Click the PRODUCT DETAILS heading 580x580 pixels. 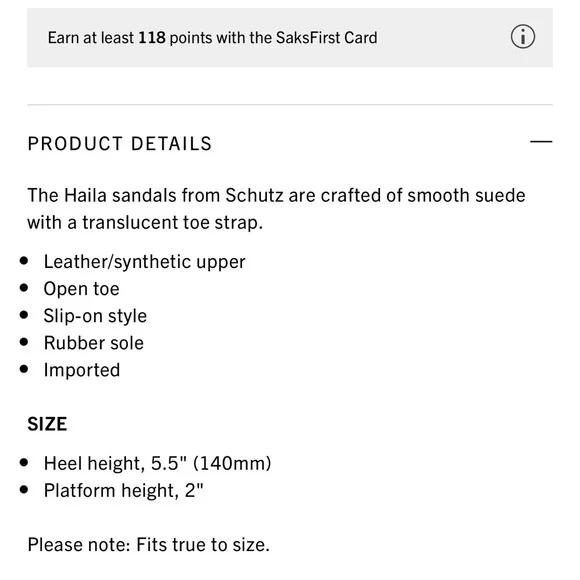[x=119, y=144]
